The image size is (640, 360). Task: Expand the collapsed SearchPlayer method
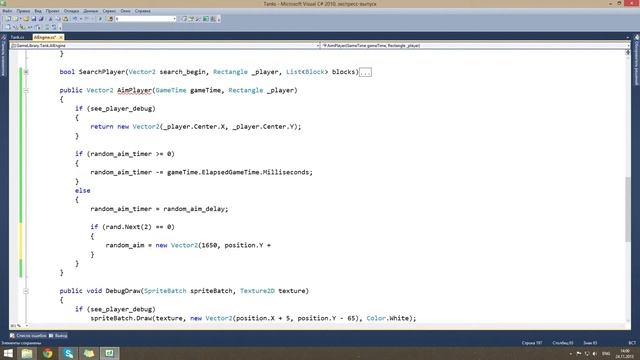point(26,72)
